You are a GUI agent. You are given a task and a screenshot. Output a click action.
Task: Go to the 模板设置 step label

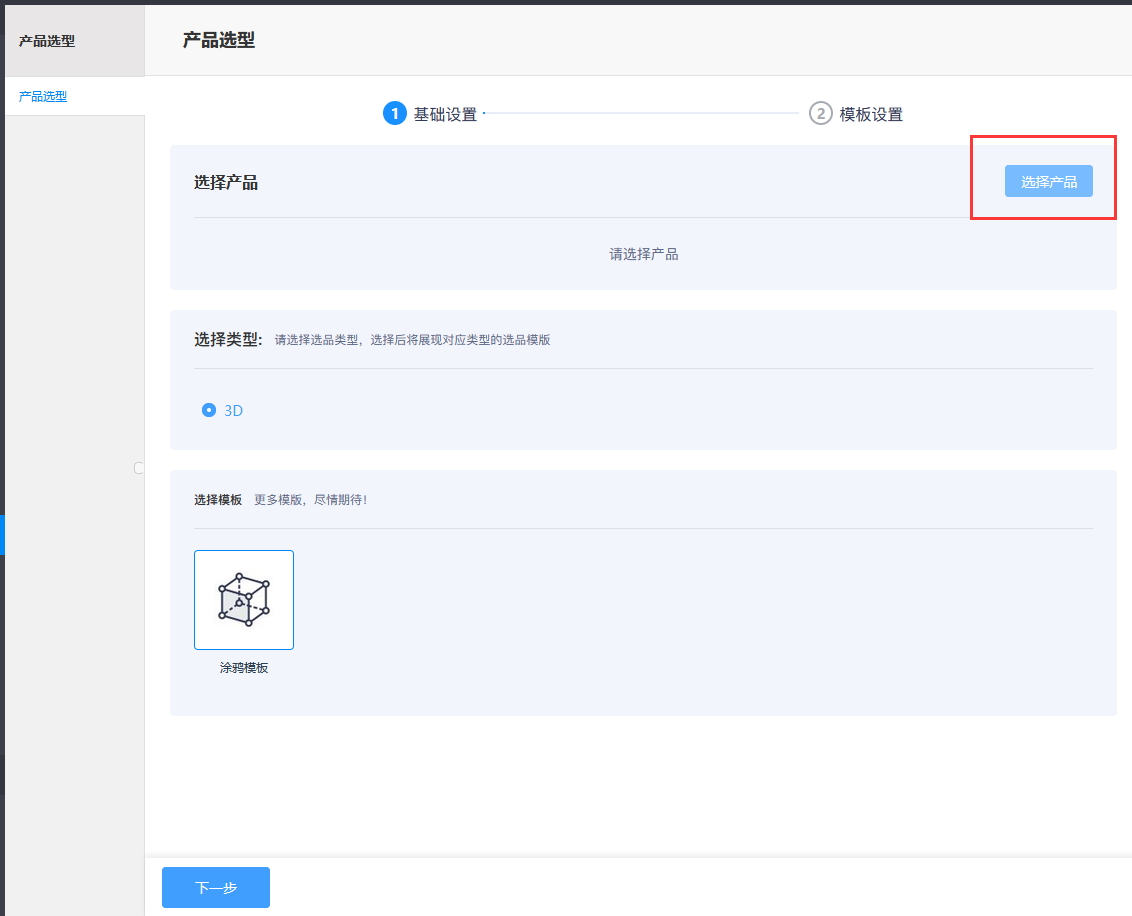pos(871,114)
